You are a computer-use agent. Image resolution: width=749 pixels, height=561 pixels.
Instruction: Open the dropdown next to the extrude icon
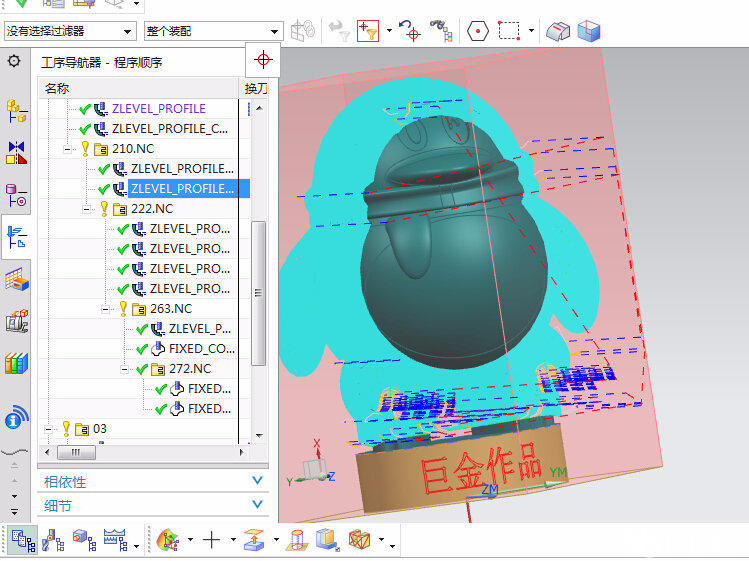[x=276, y=539]
